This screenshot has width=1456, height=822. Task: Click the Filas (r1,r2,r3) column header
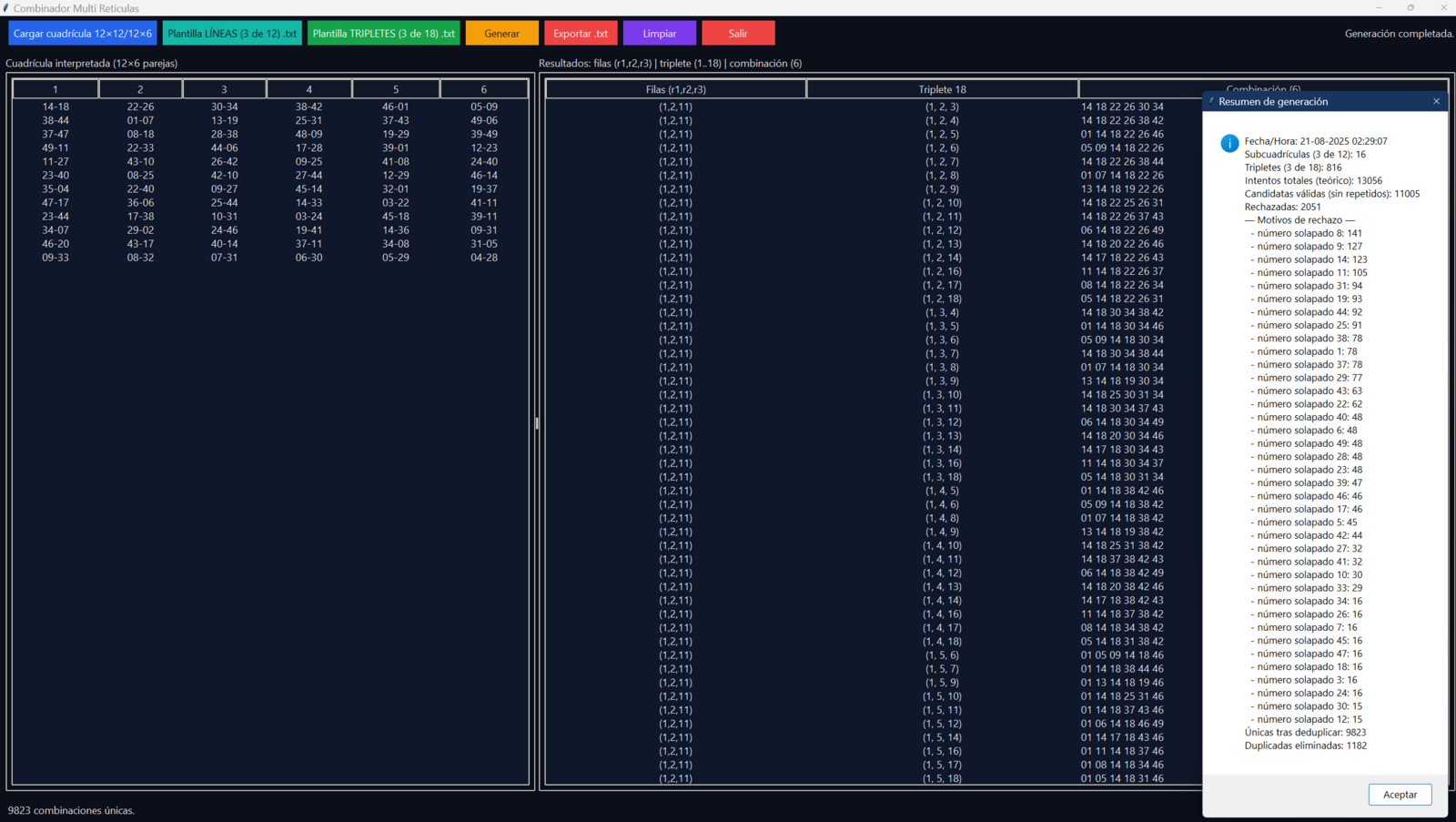tap(676, 89)
